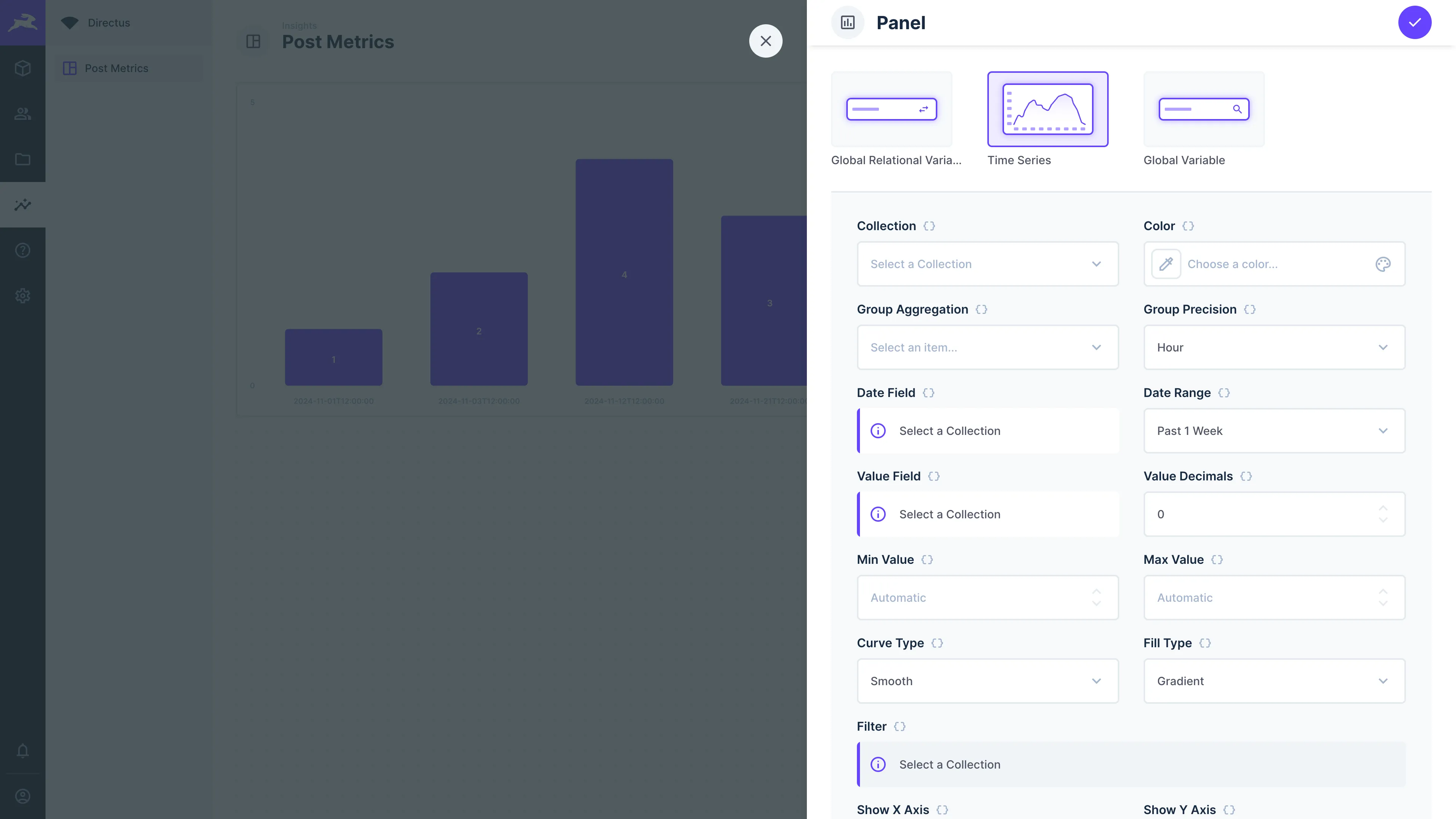The height and width of the screenshot is (819, 1456).
Task: Click the color palette icon
Action: pyautogui.click(x=1382, y=264)
